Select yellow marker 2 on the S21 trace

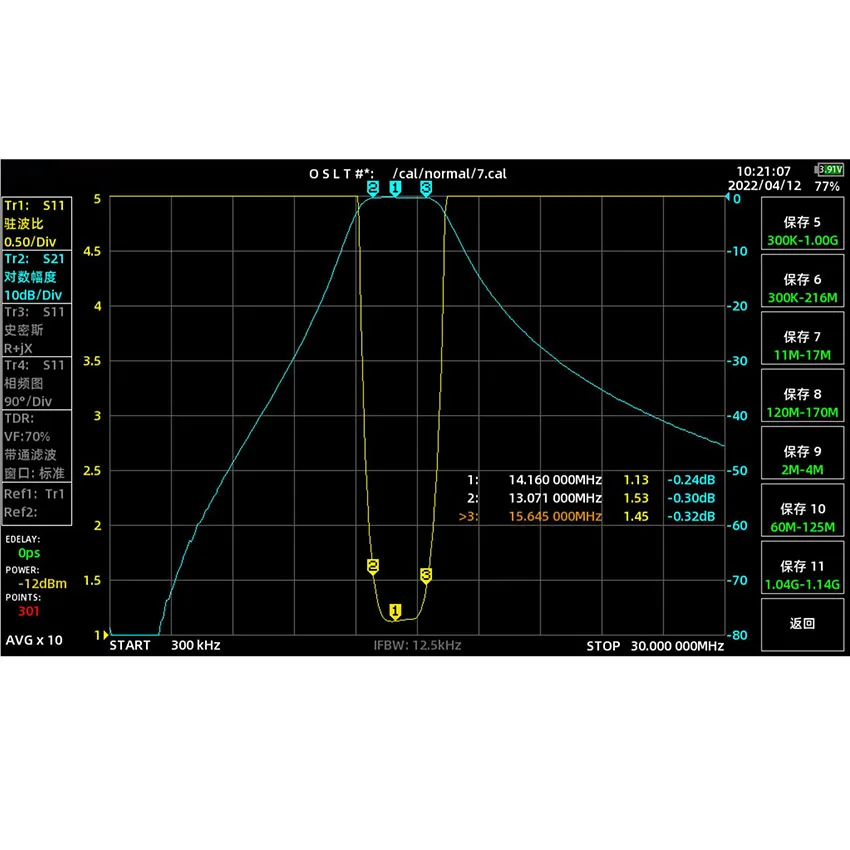[x=373, y=566]
